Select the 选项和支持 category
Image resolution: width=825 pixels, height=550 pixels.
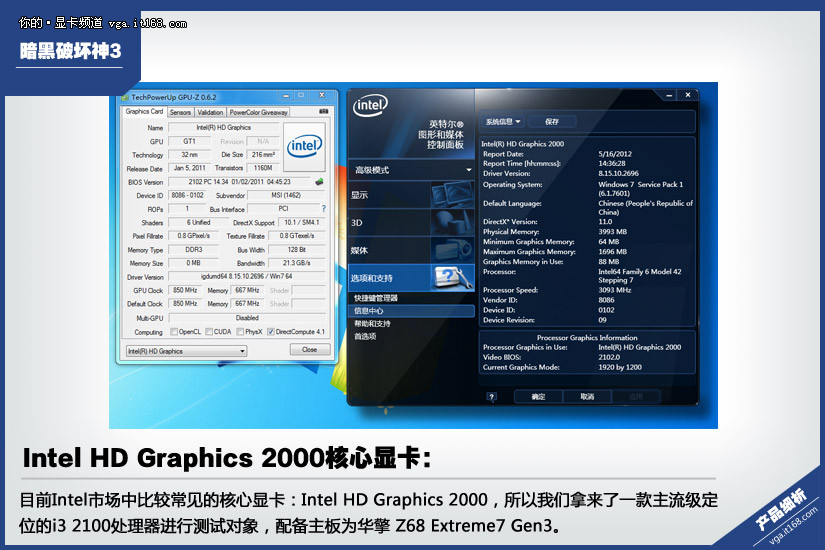[411, 278]
